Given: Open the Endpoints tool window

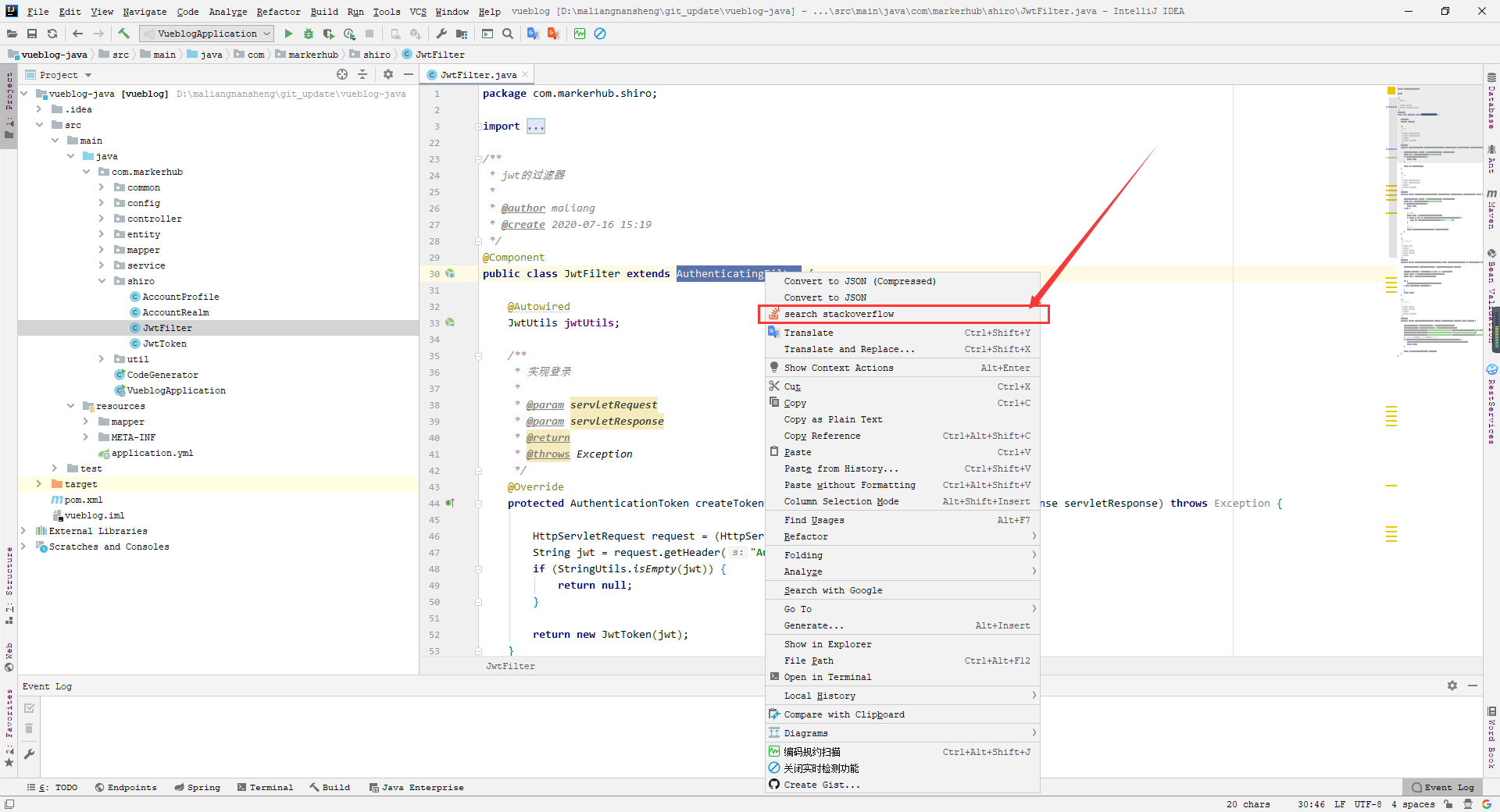Looking at the screenshot, I should coord(126,787).
